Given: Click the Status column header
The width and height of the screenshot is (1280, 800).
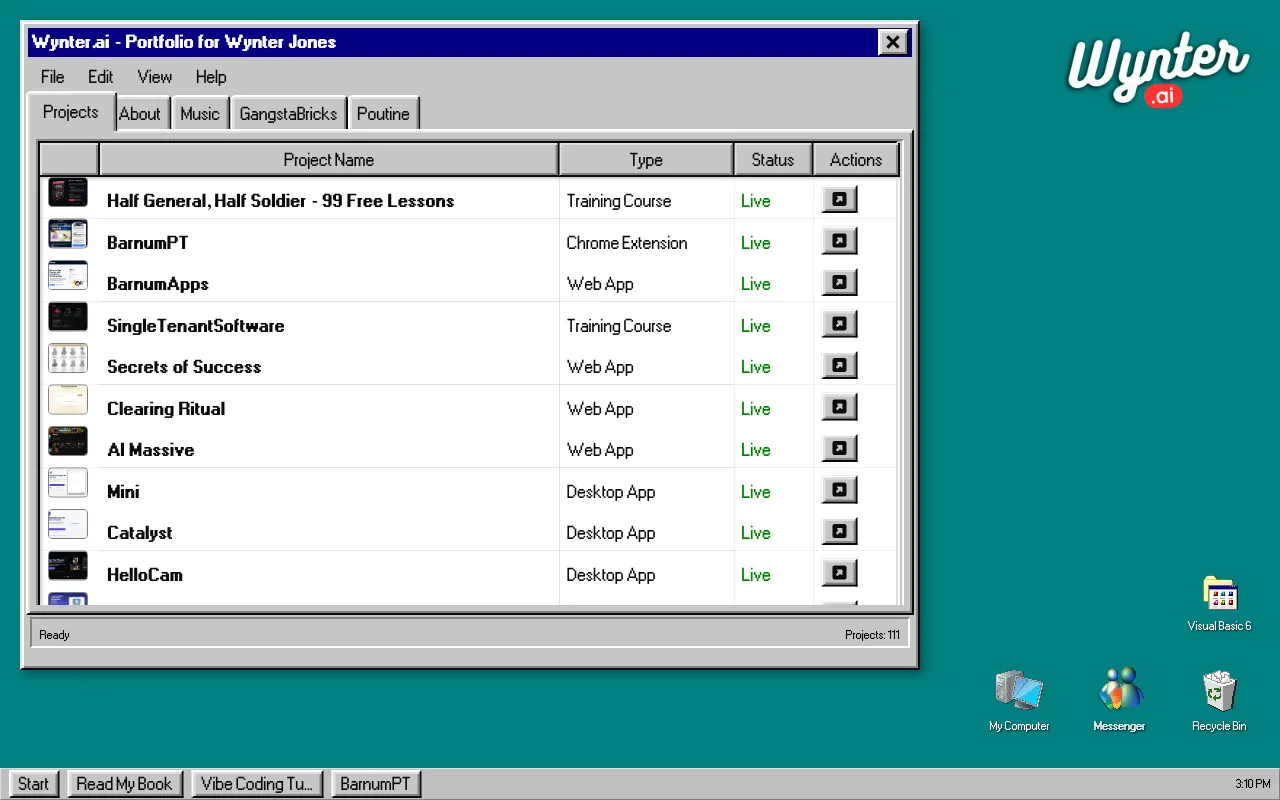Looking at the screenshot, I should [773, 160].
